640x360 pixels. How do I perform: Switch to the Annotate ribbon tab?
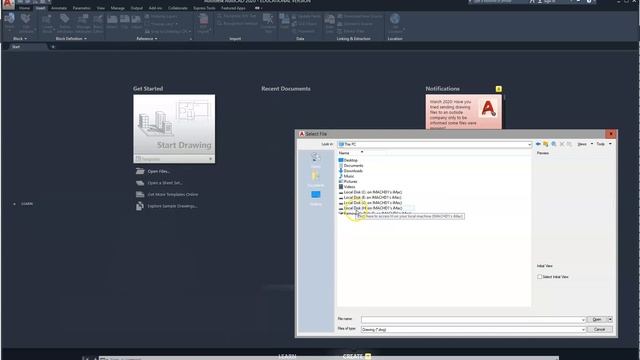59,8
